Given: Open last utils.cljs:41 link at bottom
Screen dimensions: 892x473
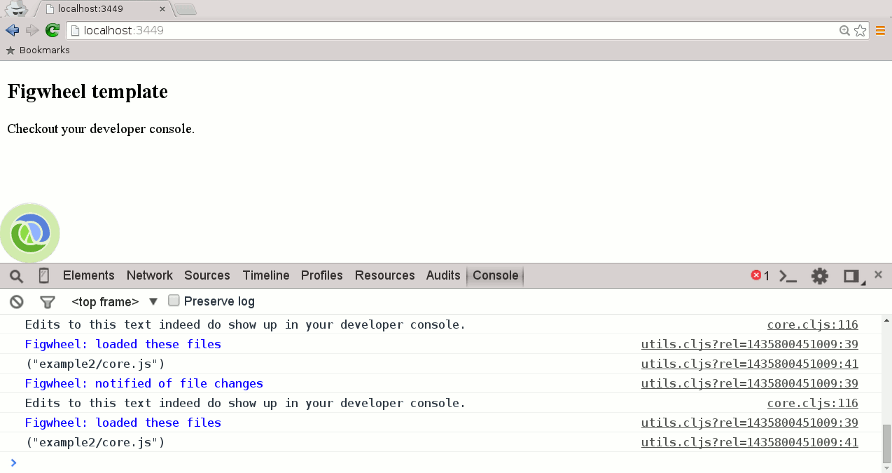Looking at the screenshot, I should [749, 442].
